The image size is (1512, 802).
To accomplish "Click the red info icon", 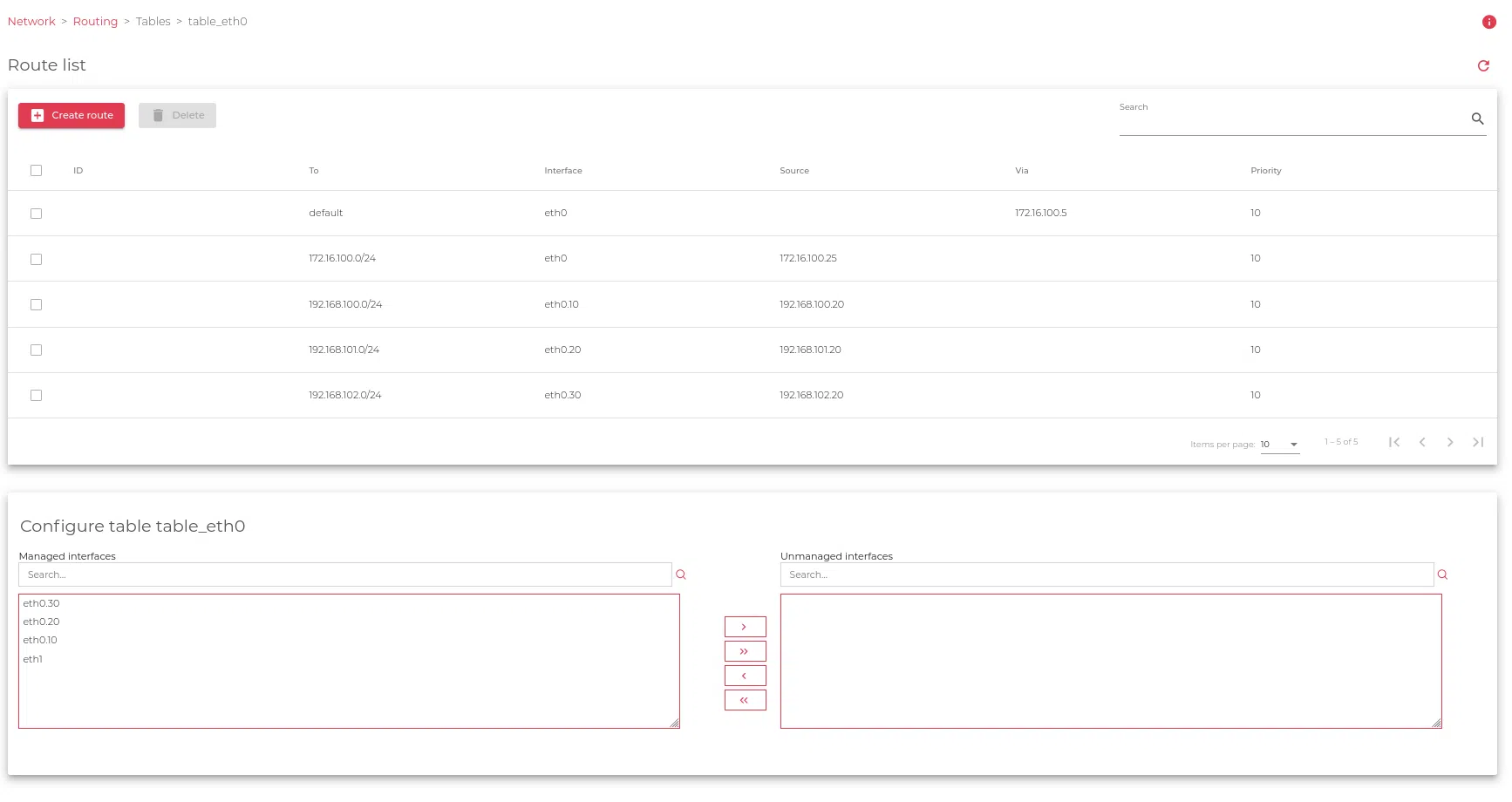I will (x=1488, y=22).
